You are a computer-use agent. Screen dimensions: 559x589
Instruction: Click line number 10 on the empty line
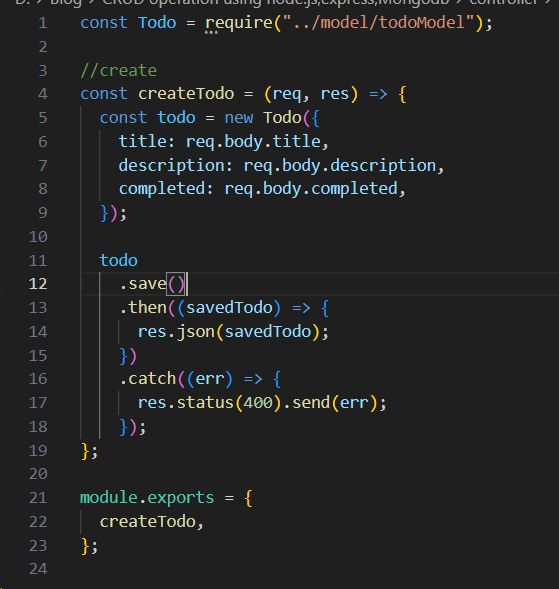coord(38,237)
